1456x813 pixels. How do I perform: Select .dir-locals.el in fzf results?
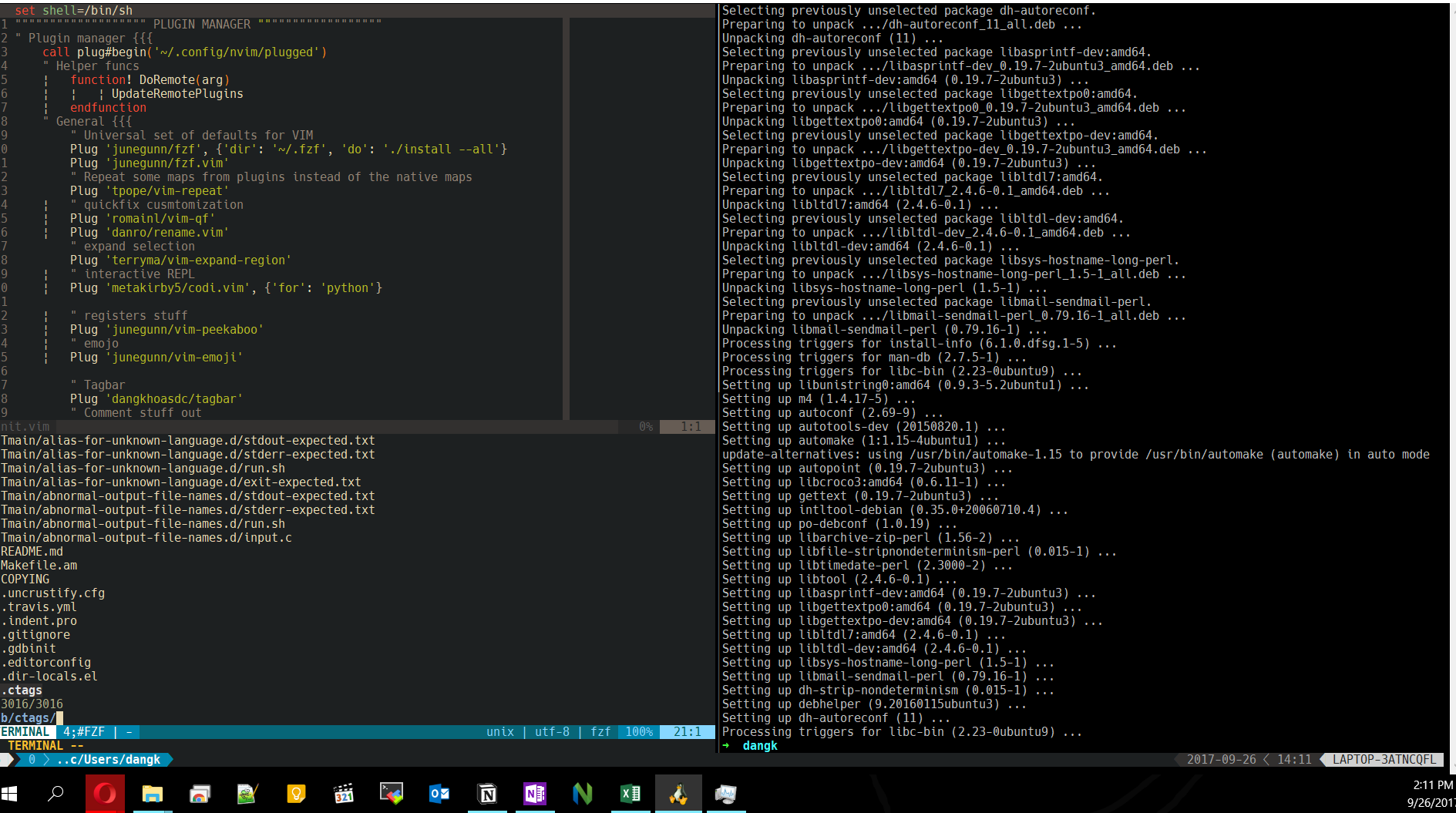49,677
